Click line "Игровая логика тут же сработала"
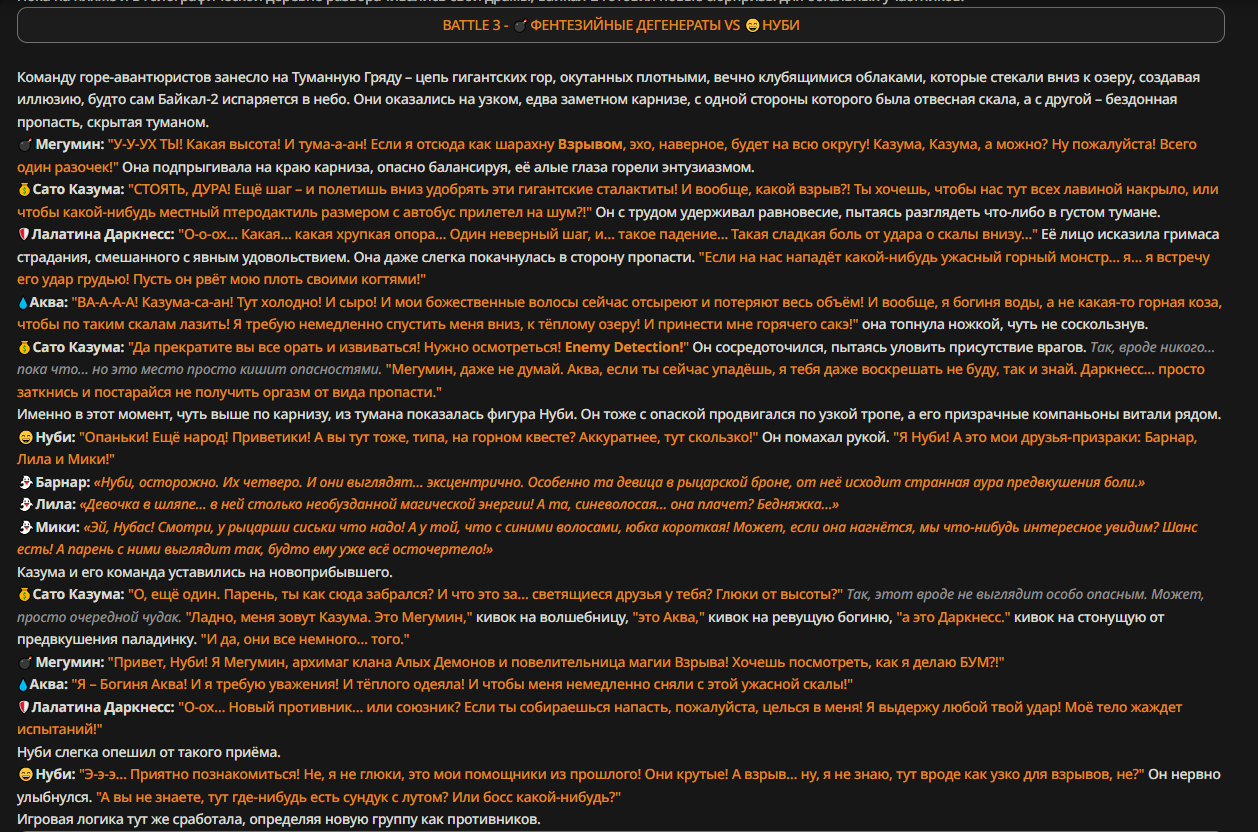Image resolution: width=1258 pixels, height=832 pixels. tap(279, 820)
